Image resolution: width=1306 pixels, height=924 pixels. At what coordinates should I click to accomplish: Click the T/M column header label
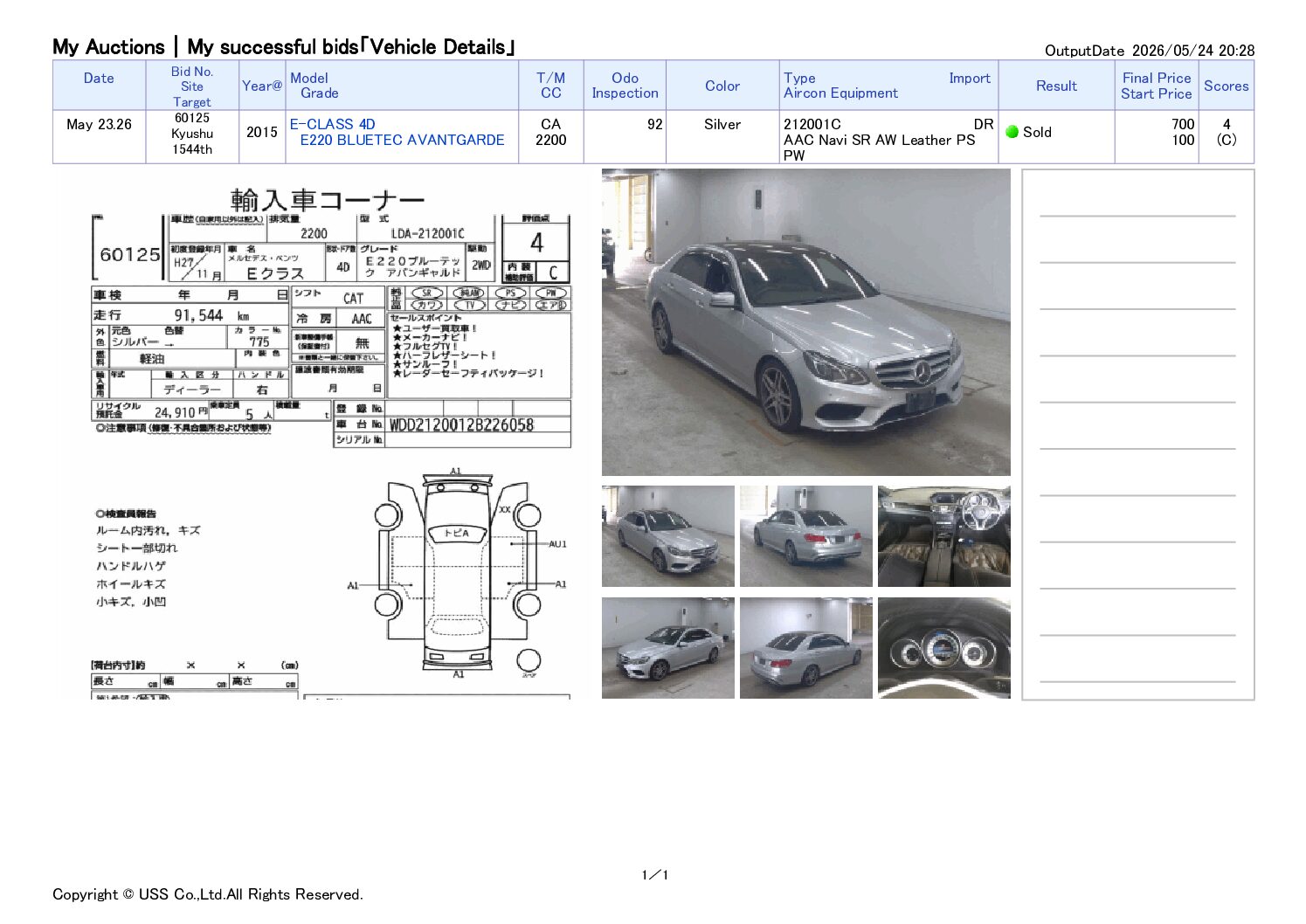click(x=550, y=78)
